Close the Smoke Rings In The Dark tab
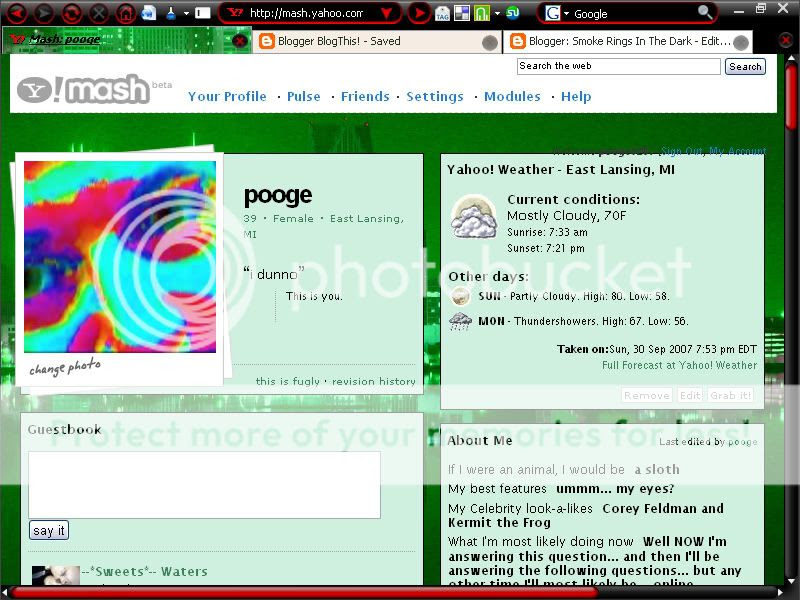Image resolution: width=800 pixels, height=600 pixels. pyautogui.click(x=741, y=43)
